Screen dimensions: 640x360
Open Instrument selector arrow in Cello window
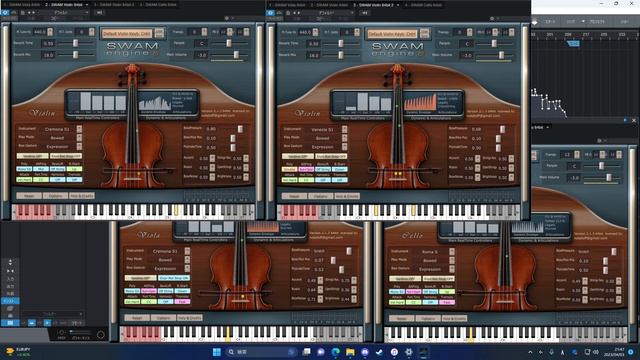point(452,252)
